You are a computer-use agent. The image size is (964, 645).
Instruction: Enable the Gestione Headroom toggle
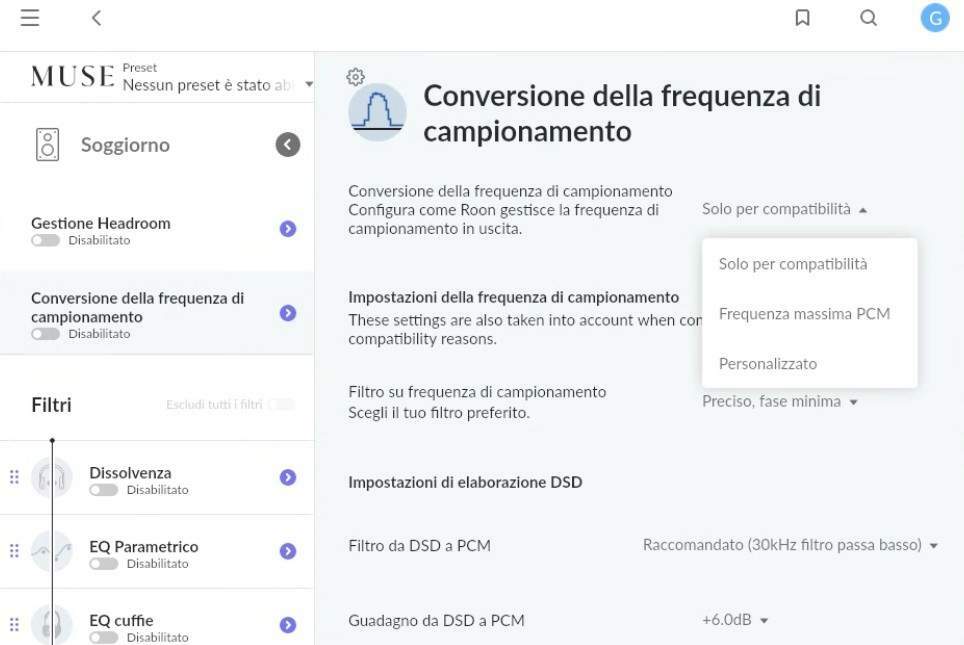(45, 240)
